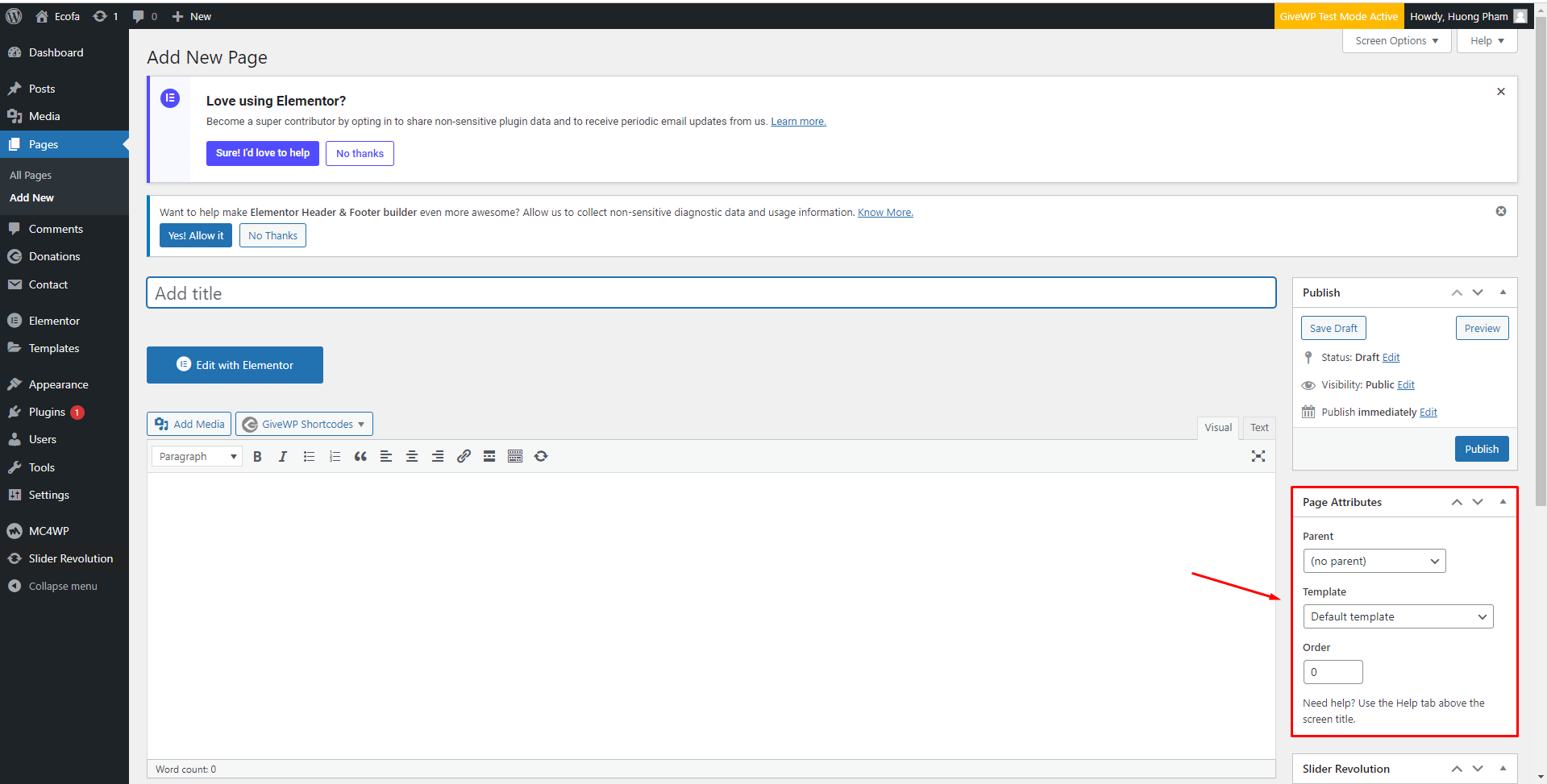The image size is (1547, 784).
Task: Expand the Parent page dropdown
Action: click(1374, 562)
